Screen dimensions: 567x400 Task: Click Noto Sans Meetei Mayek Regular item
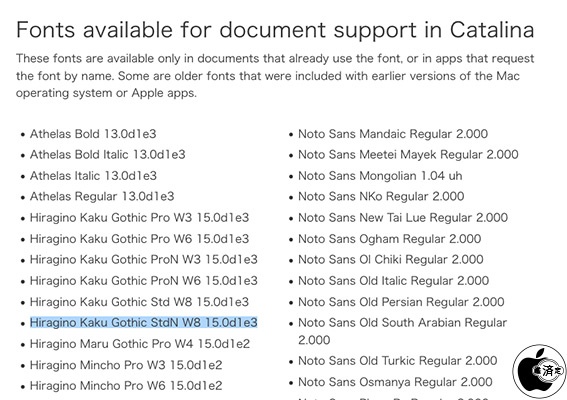click(408, 154)
